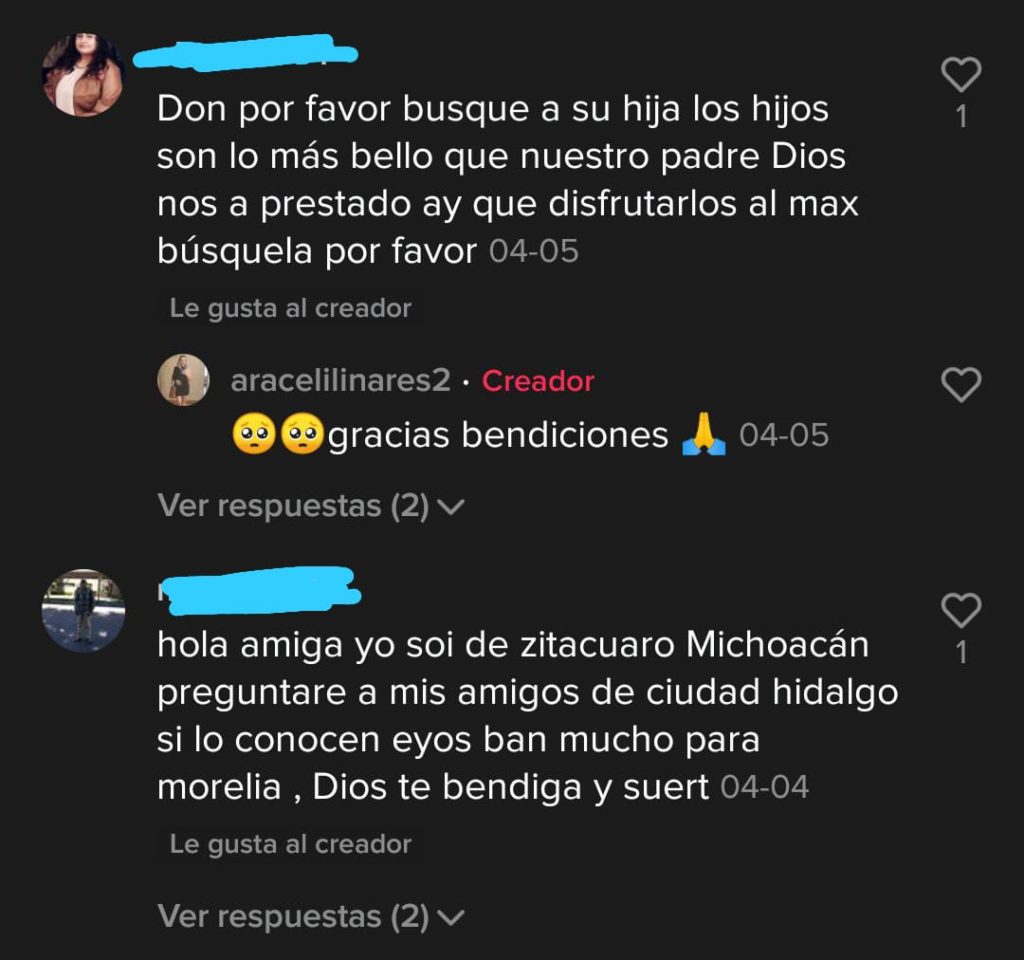
Task: Click chevron next to bottom 'Ver respuestas (2)'
Action: (451, 917)
